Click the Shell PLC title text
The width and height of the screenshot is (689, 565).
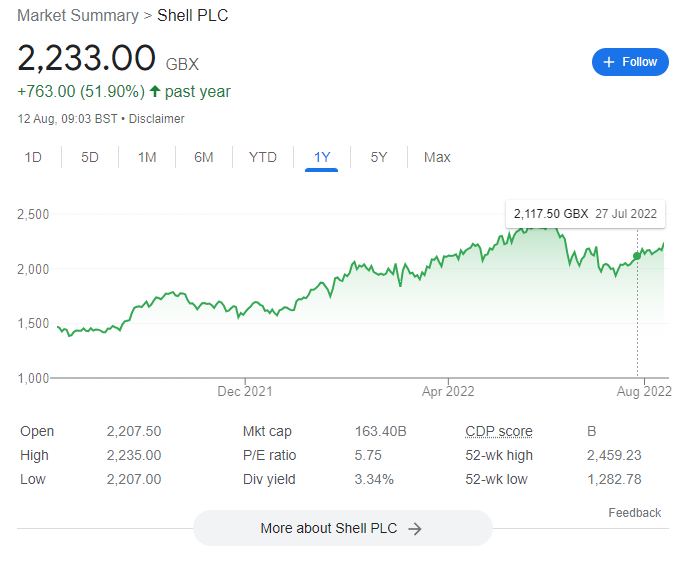tap(193, 15)
